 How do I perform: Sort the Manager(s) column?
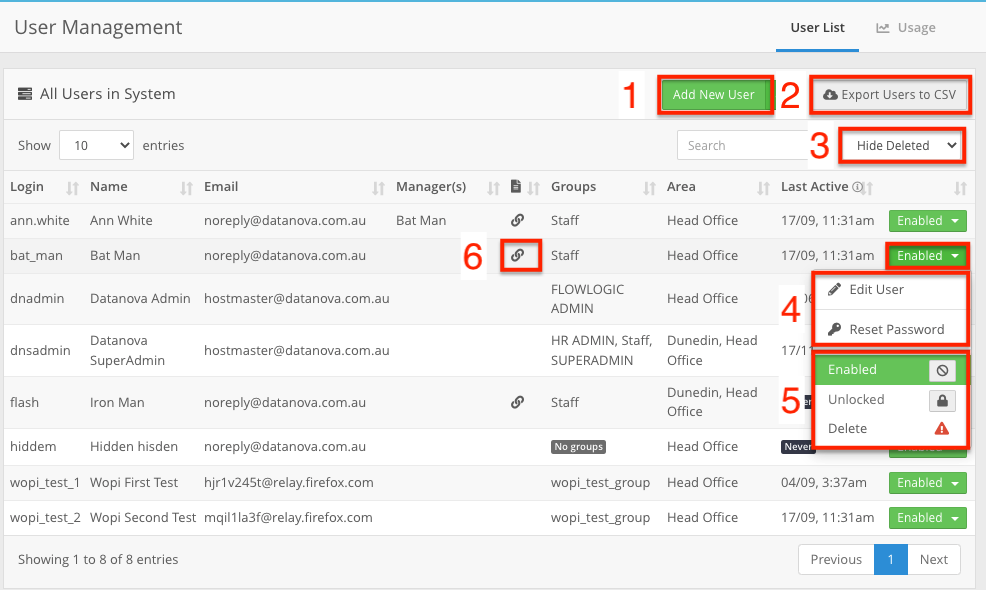pyautogui.click(x=494, y=188)
